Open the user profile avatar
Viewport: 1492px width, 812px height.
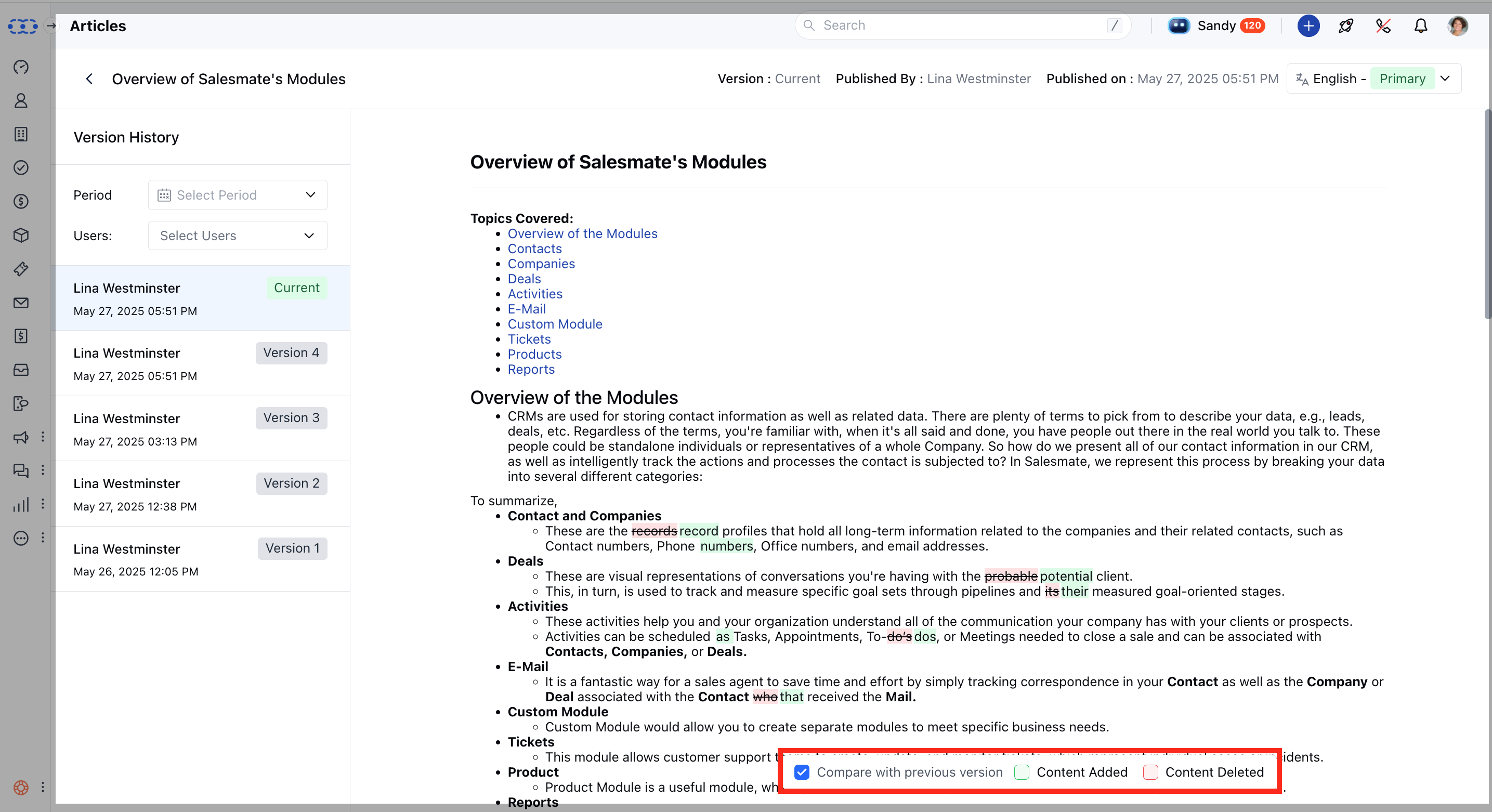pyautogui.click(x=1458, y=25)
